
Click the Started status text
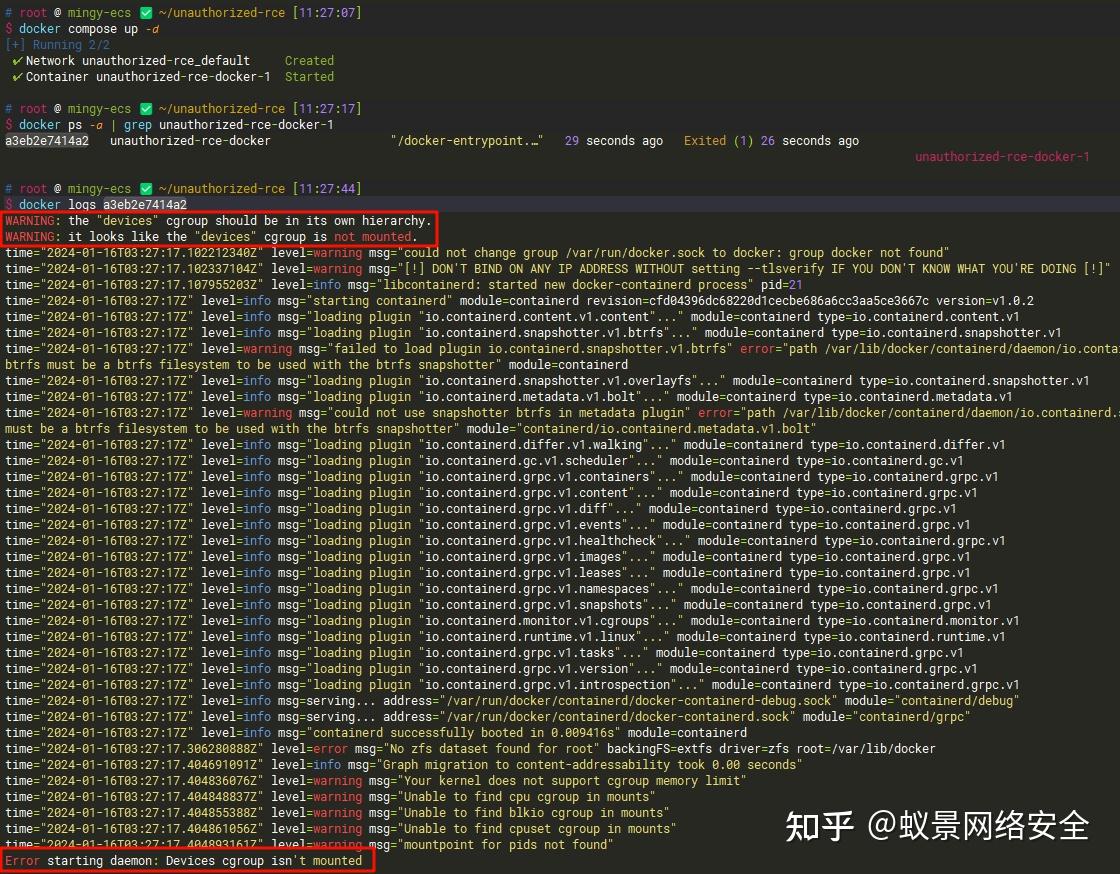[310, 76]
